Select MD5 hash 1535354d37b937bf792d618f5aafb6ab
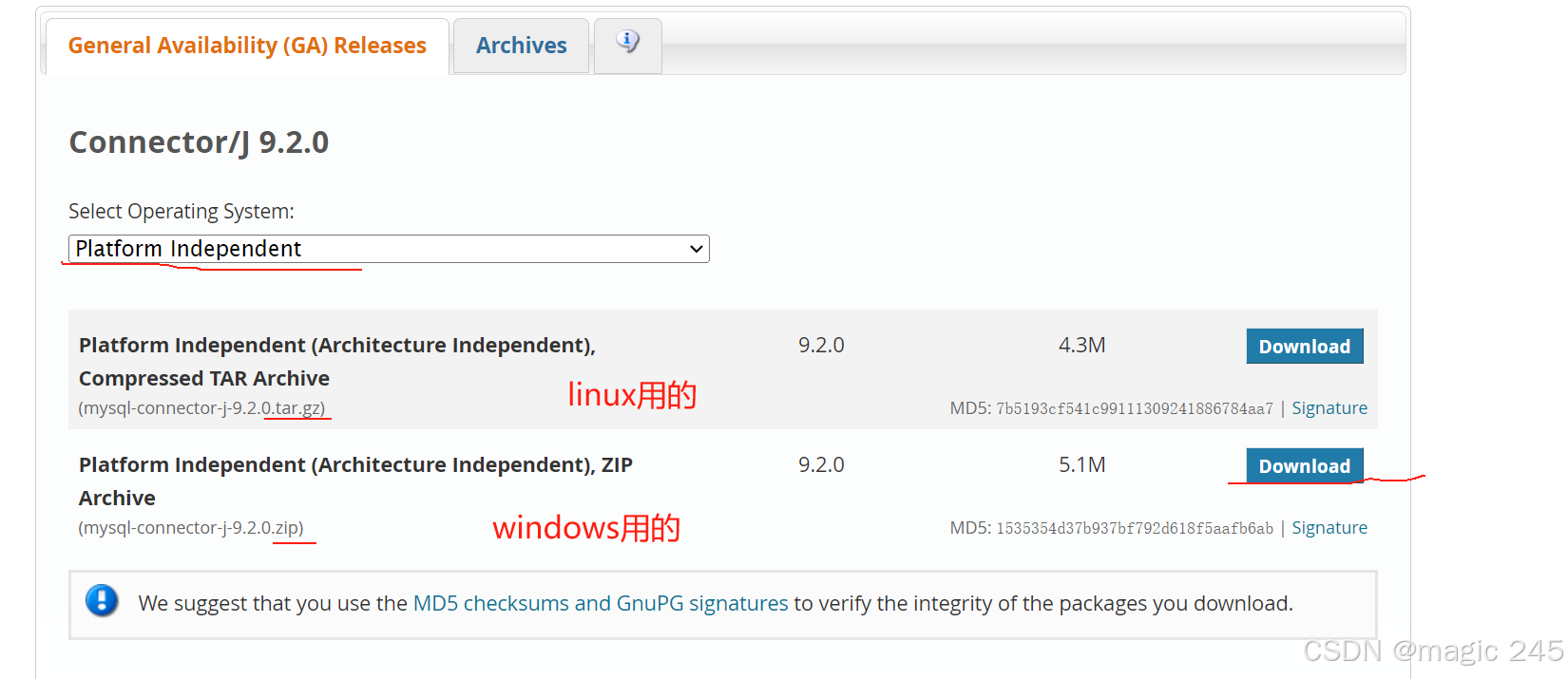Image resolution: width=1568 pixels, height=679 pixels. point(1135,529)
